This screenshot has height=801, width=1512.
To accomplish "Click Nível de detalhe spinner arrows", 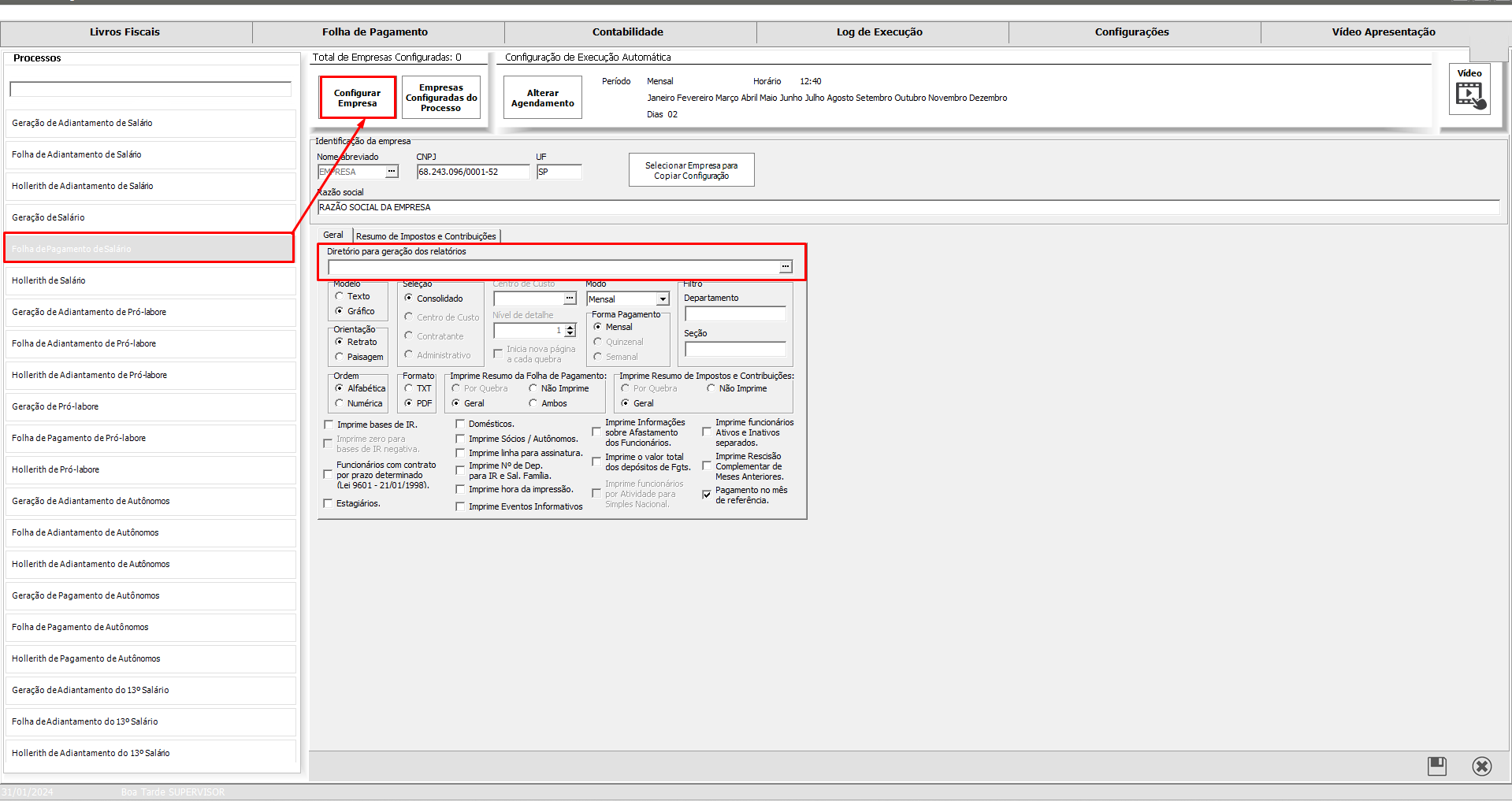I will 570,331.
